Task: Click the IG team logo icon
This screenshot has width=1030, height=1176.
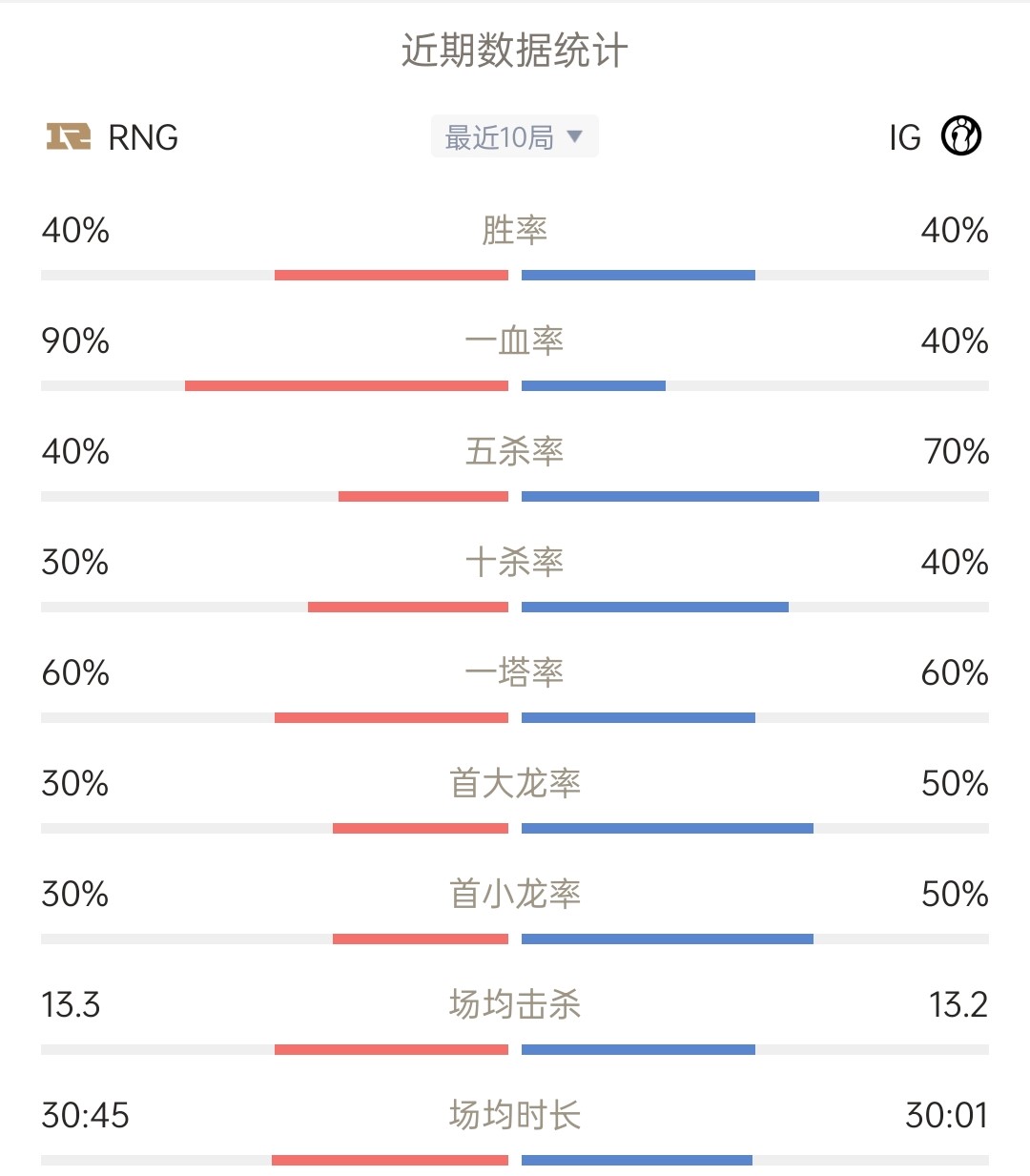Action: click(x=961, y=136)
